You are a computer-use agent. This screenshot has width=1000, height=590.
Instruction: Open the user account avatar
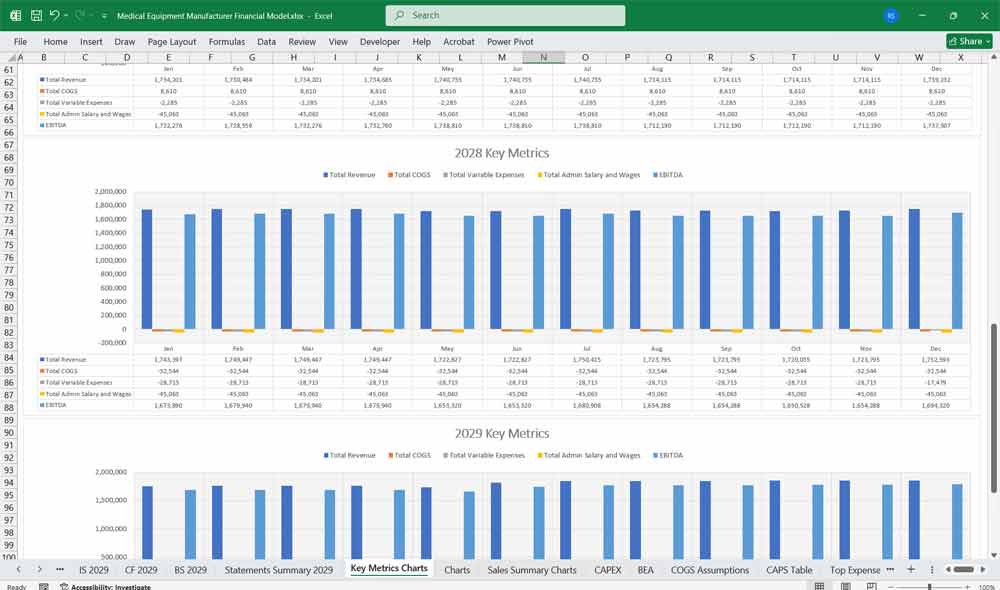point(891,16)
